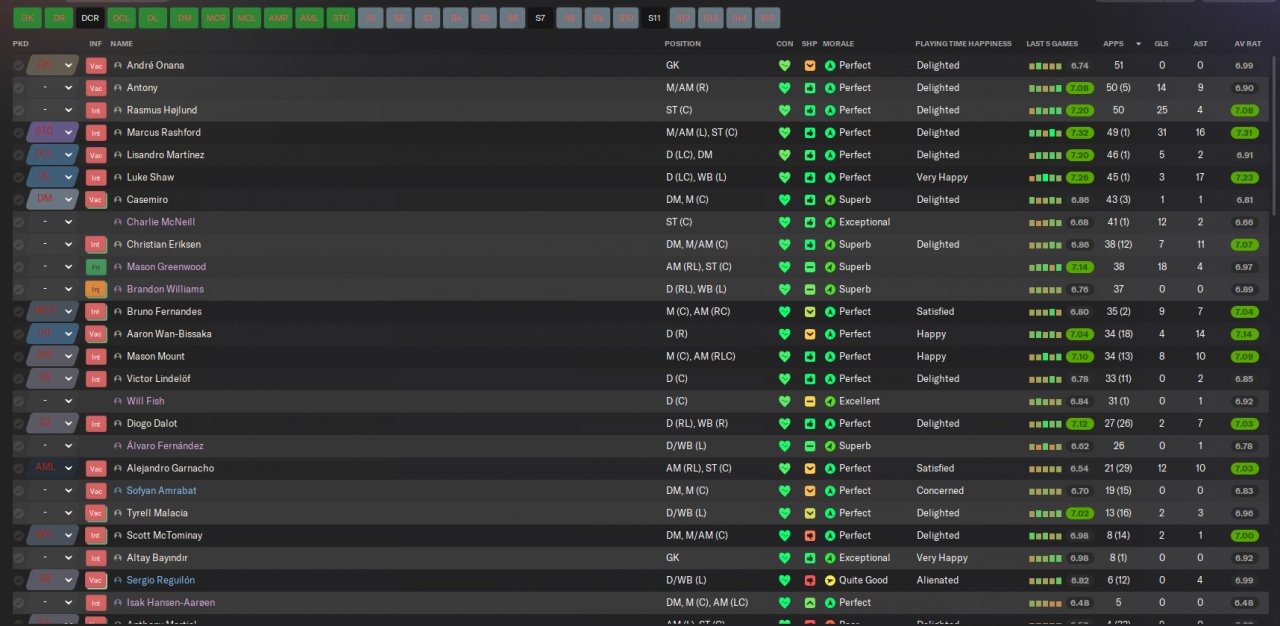1280x626 pixels.
Task: Open Casemiro's DM position dropdown
Action: [x=53, y=200]
